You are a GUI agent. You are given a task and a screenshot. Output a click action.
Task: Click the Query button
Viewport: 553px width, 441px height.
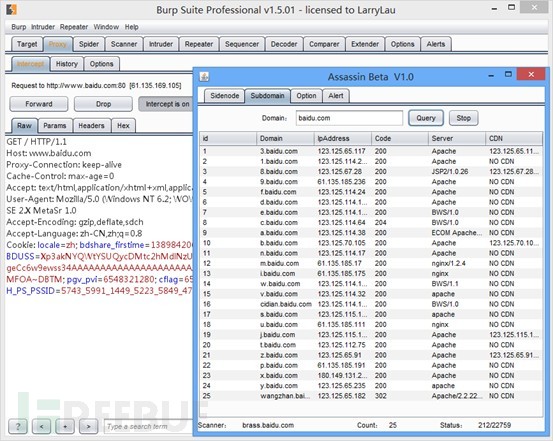pos(426,118)
